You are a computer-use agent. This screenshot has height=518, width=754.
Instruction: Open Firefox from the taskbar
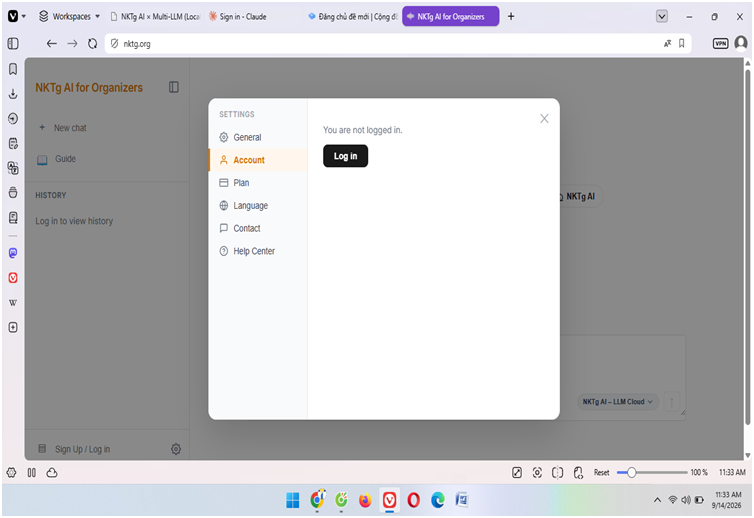(365, 500)
